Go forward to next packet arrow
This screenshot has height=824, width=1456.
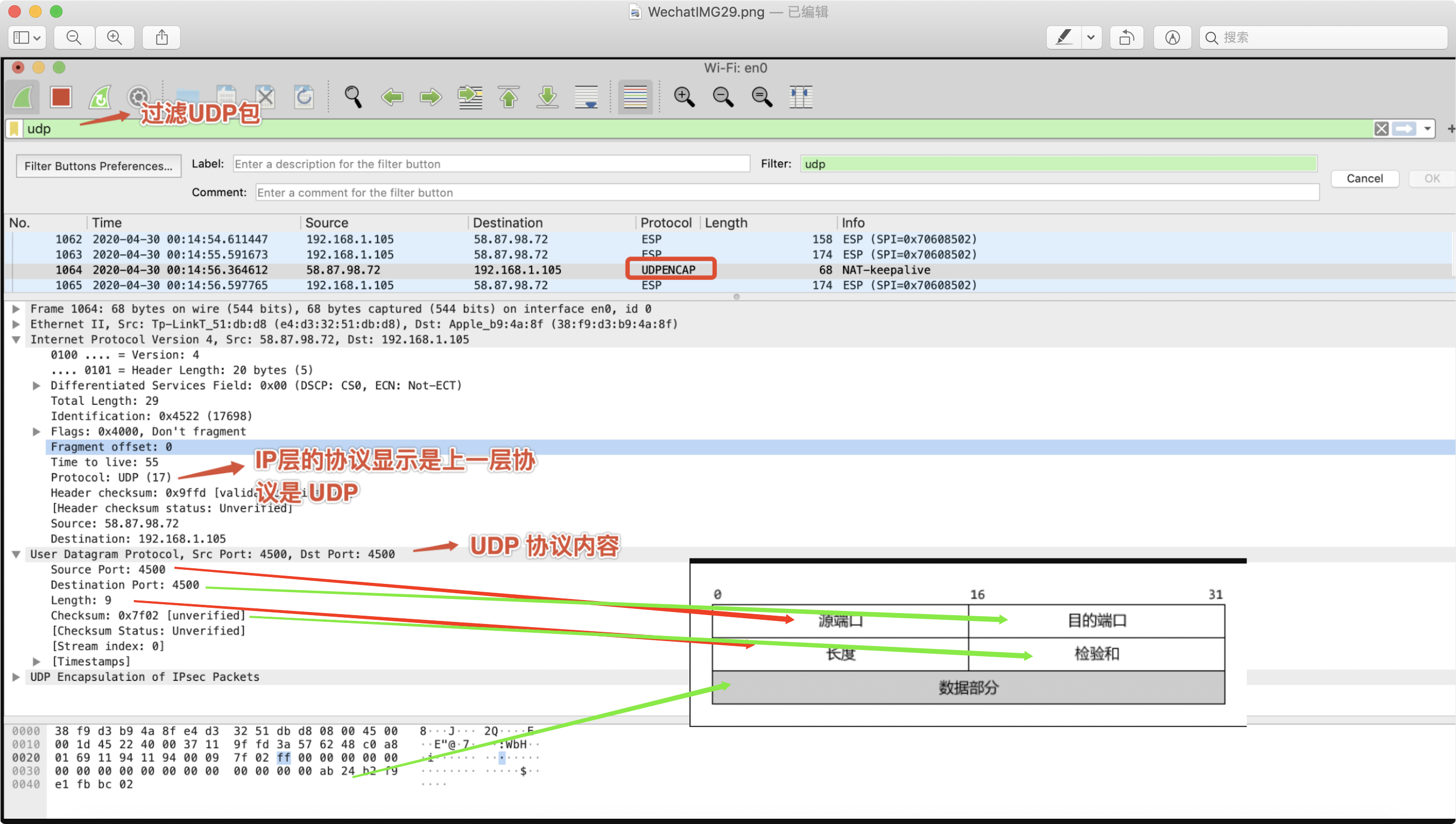pyautogui.click(x=431, y=97)
